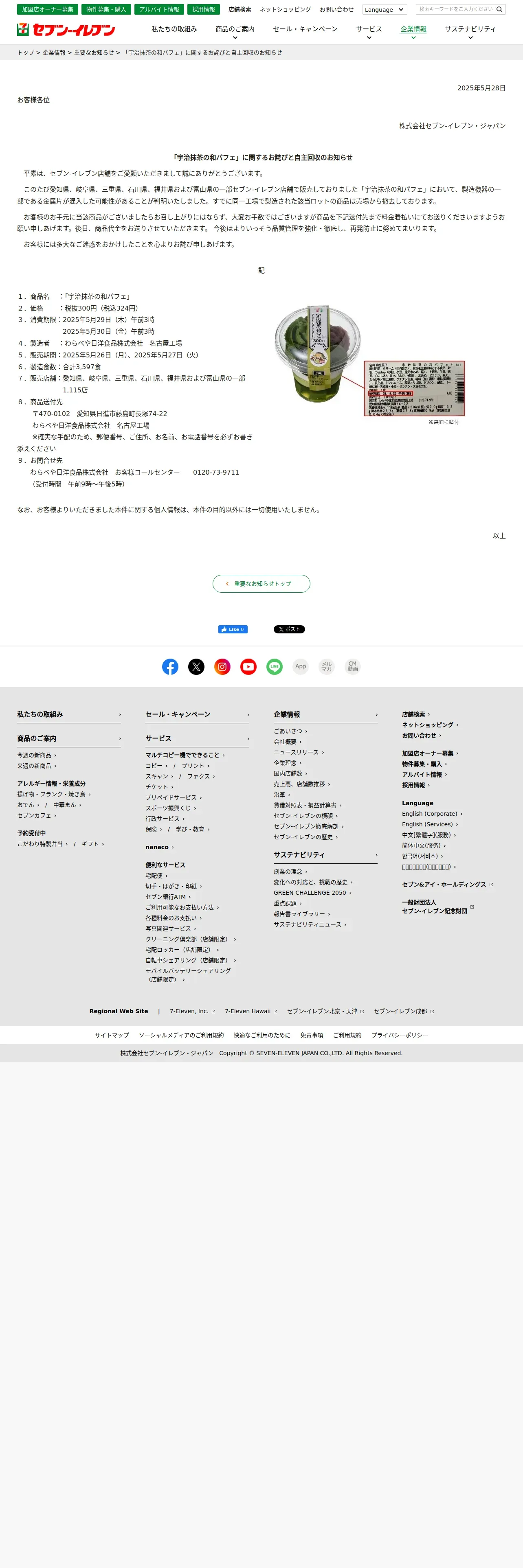
Task: Open the Instagram social icon
Action: 222,666
